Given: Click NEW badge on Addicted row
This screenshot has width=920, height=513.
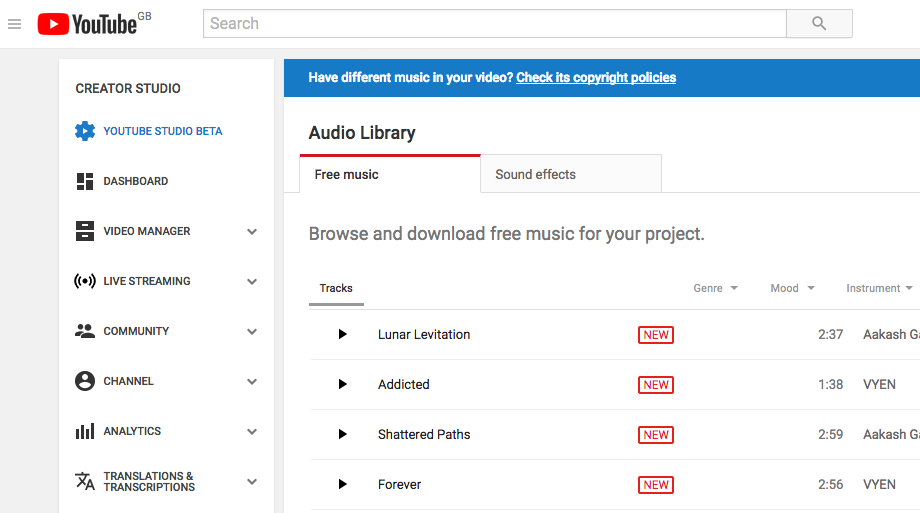Looking at the screenshot, I should click(656, 384).
